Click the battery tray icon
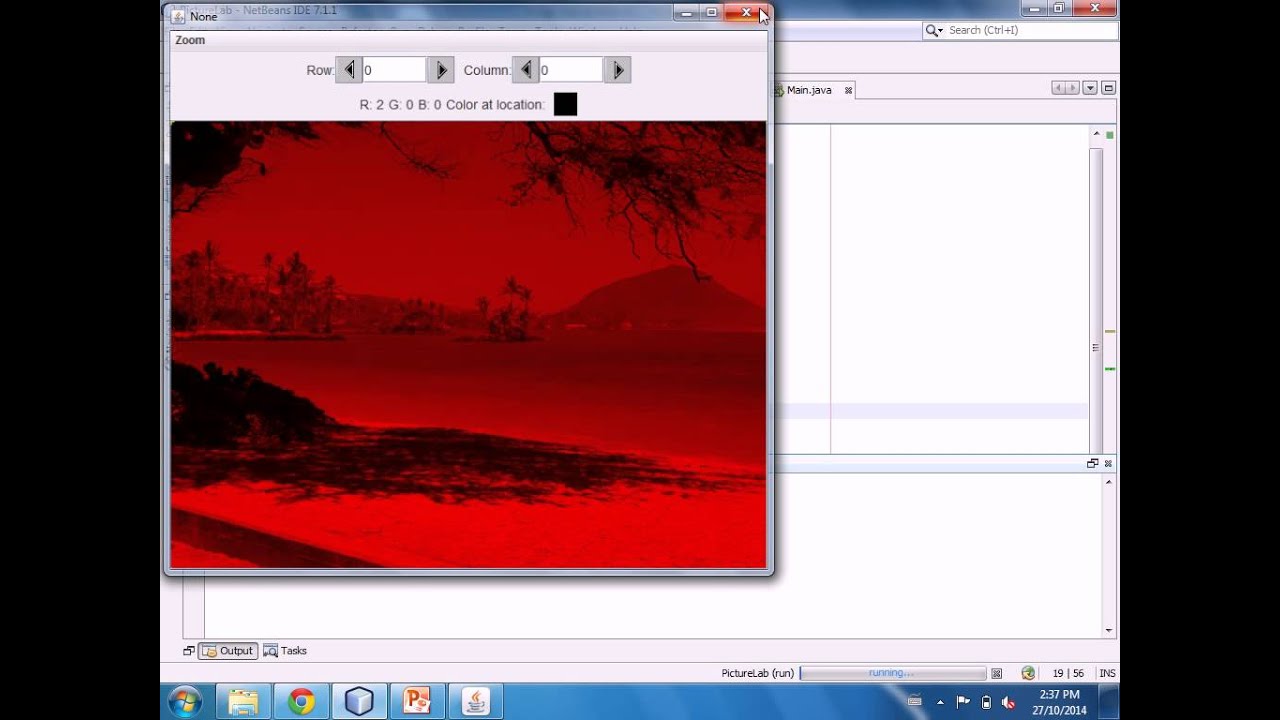This screenshot has height=720, width=1280. click(x=986, y=702)
